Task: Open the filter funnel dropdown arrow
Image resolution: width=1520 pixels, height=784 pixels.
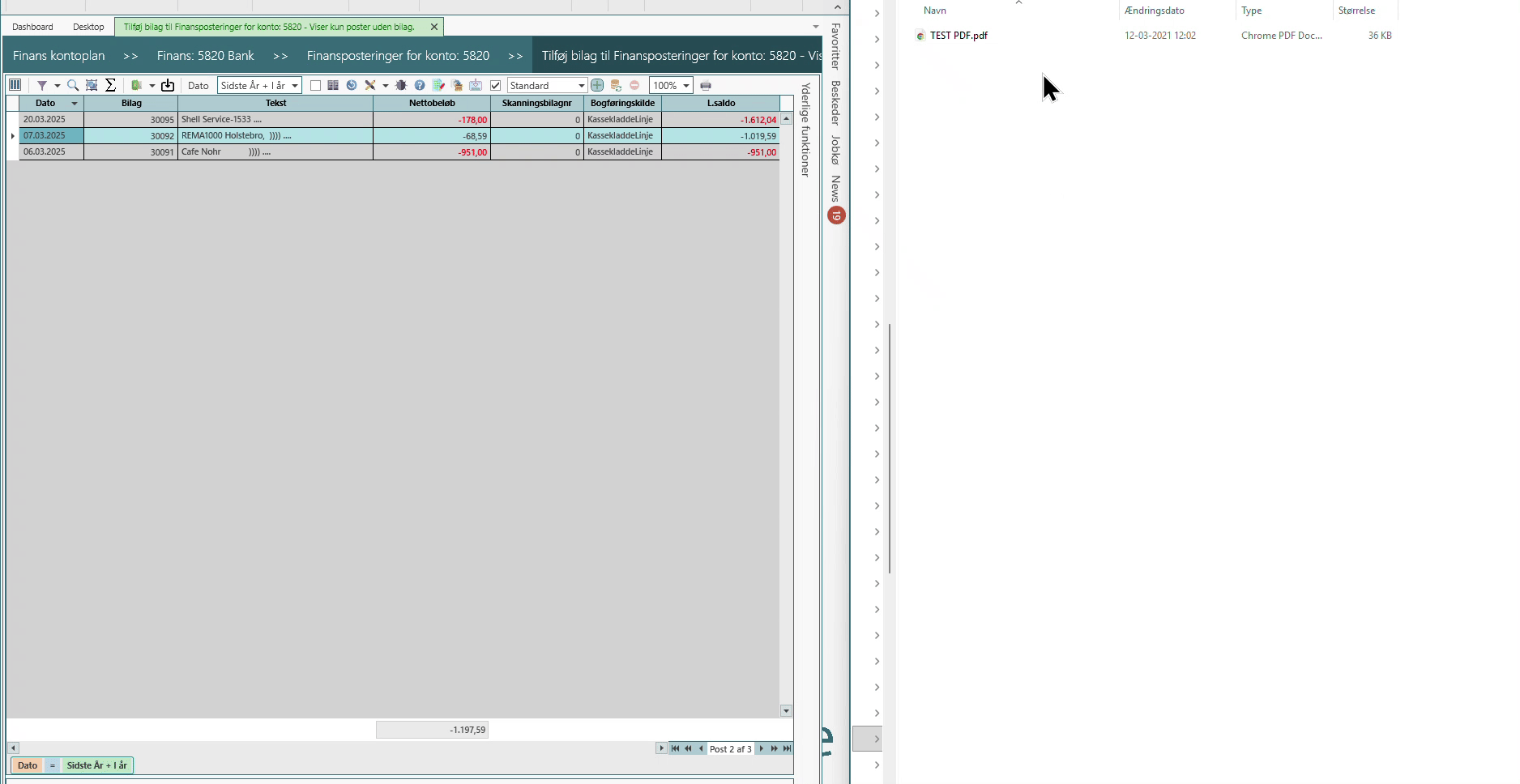Action: 57,86
